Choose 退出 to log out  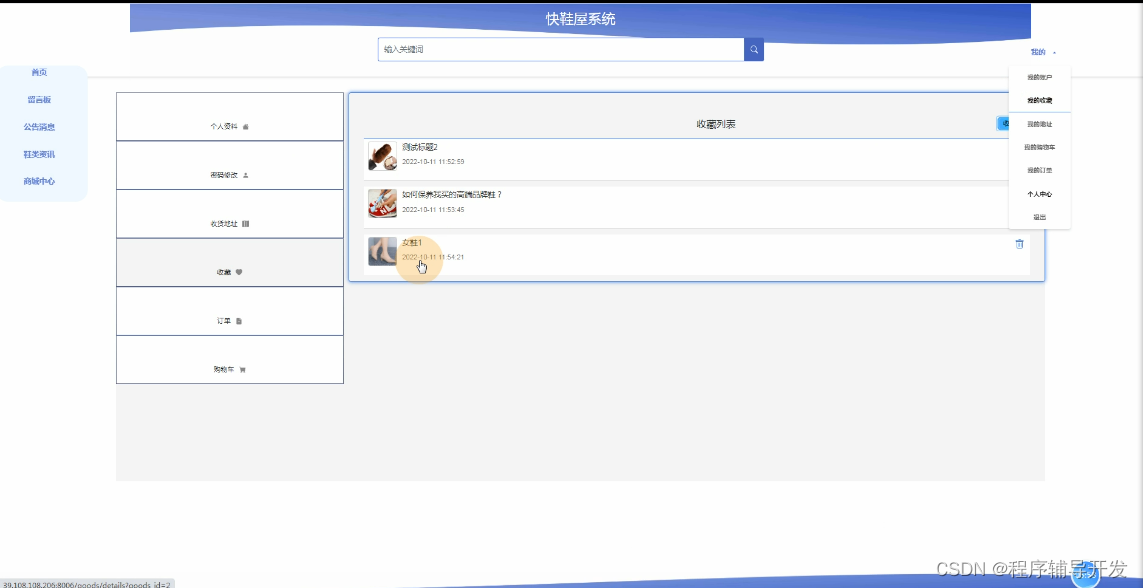pyautogui.click(x=1039, y=217)
